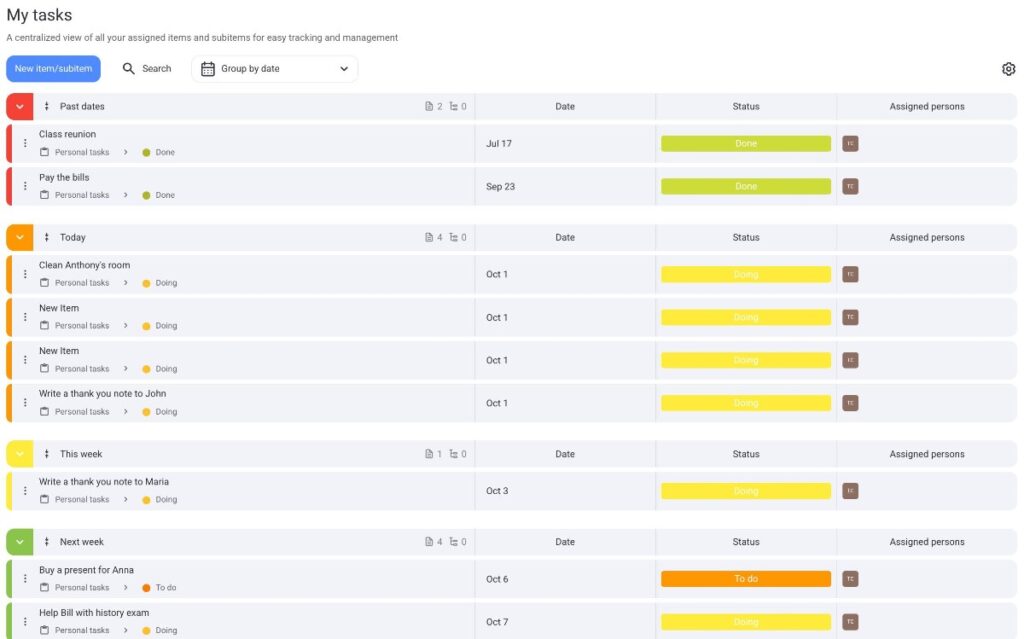Click the sort arrows icon beside Past dates
Screen dimensions: 1024x639
point(46,106)
